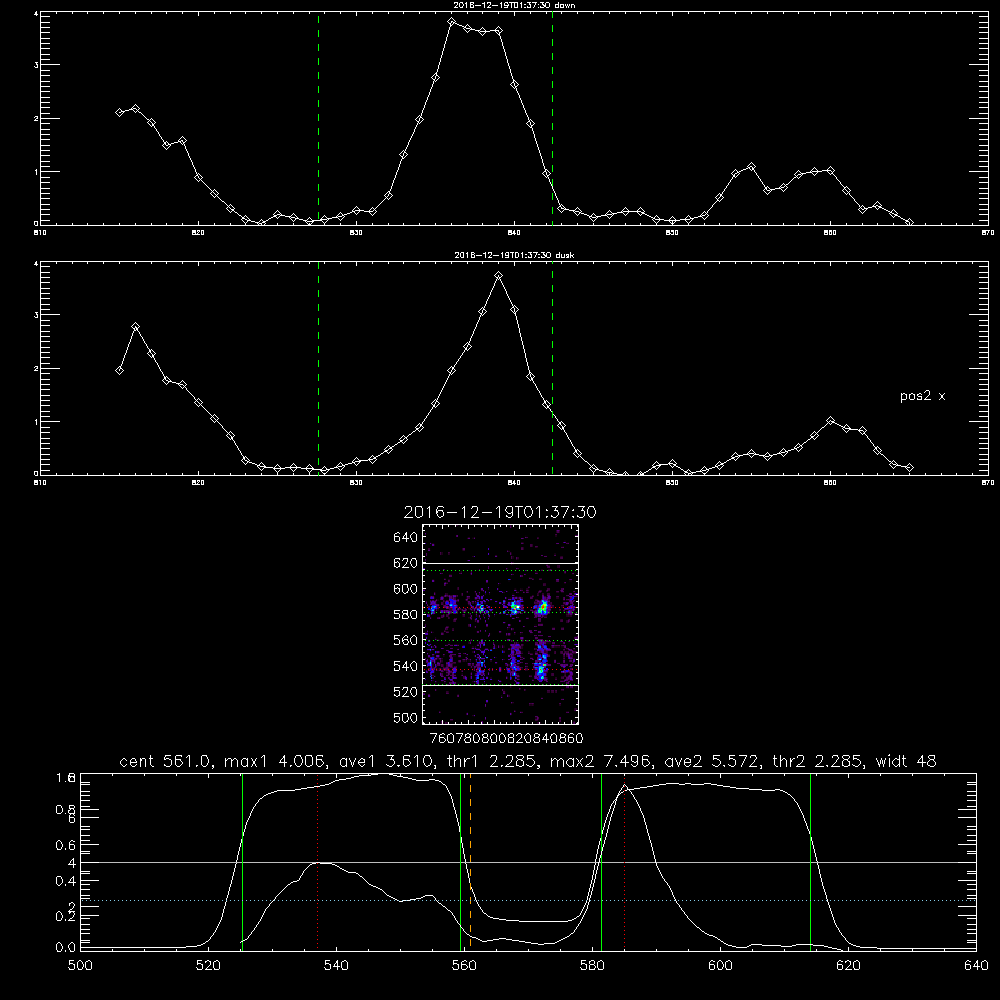Click the 'pos2 x' label in dusk plot
Screen dimensions: 1000x1000
[922, 396]
